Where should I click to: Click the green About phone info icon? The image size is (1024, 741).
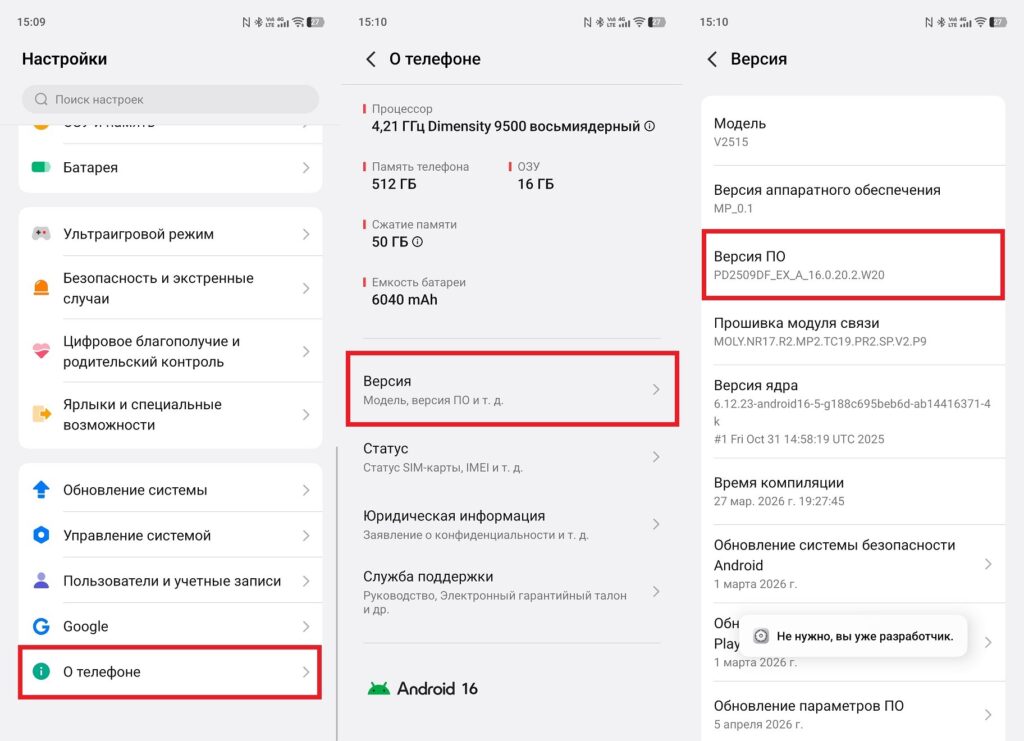point(41,671)
